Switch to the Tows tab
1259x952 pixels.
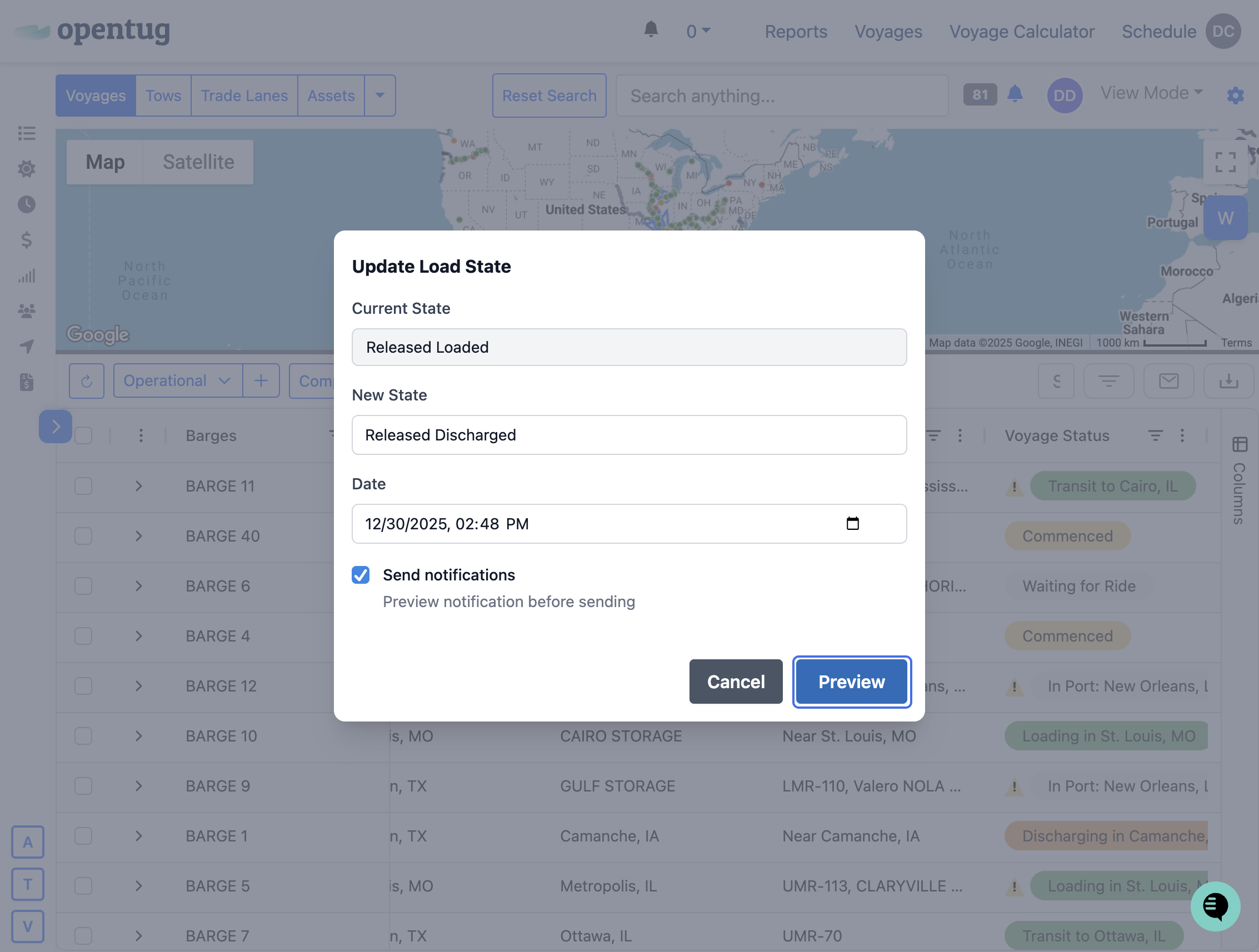tap(163, 96)
